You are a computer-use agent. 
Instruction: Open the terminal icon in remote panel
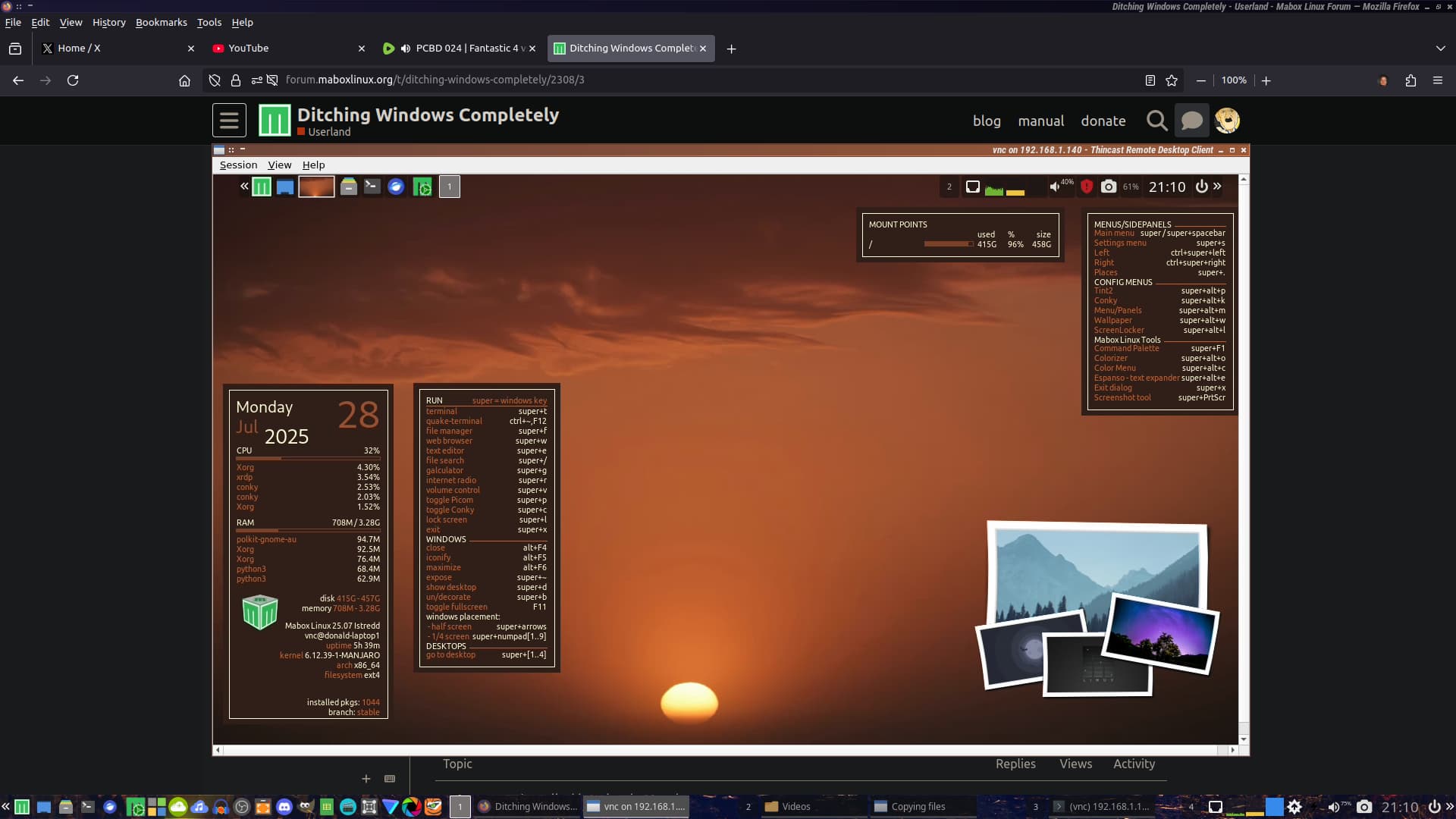click(372, 187)
